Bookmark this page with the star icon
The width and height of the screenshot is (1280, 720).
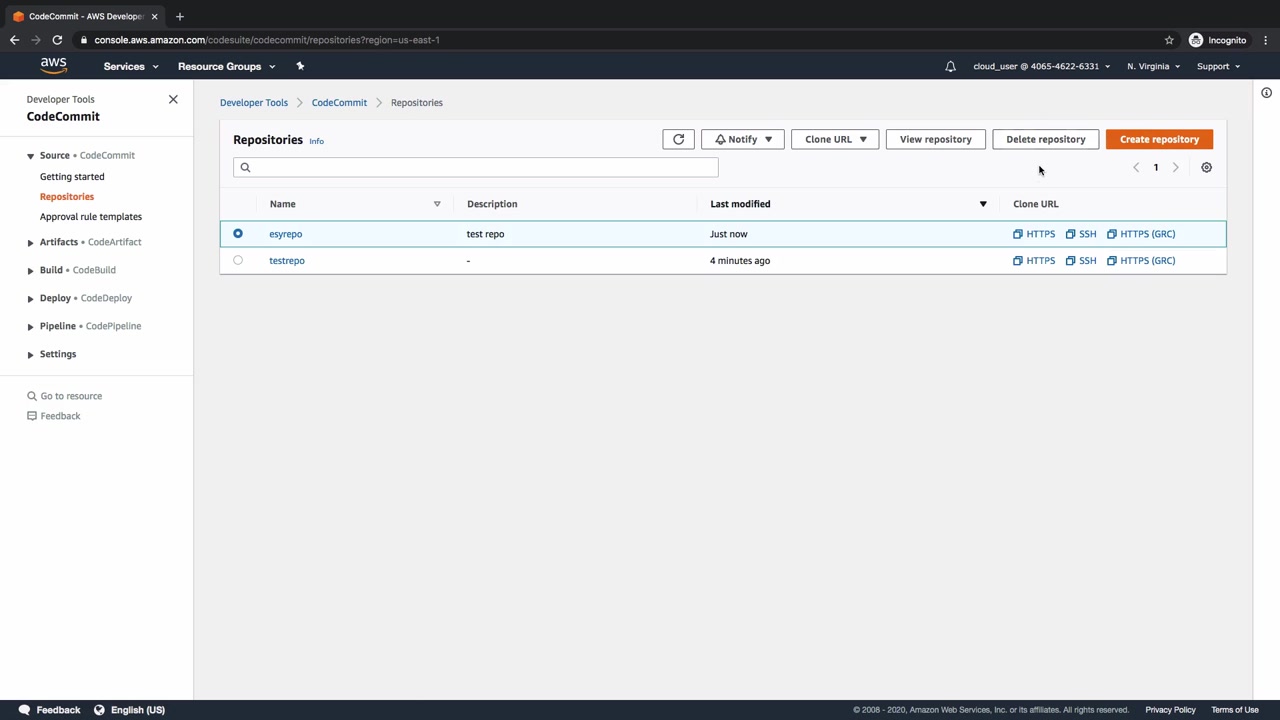pyautogui.click(x=1169, y=40)
